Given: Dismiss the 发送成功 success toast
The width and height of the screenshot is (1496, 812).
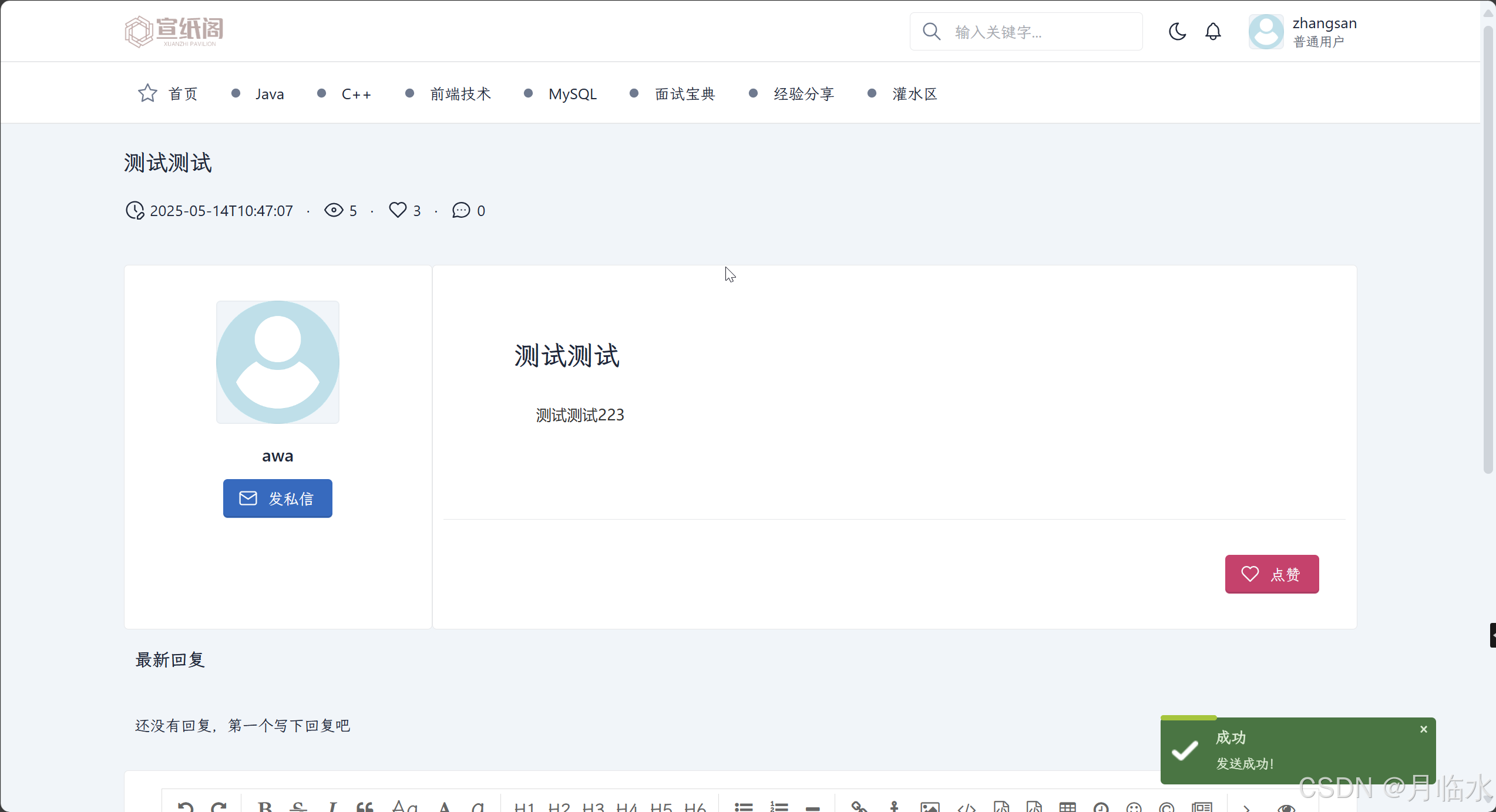Looking at the screenshot, I should coord(1423,729).
